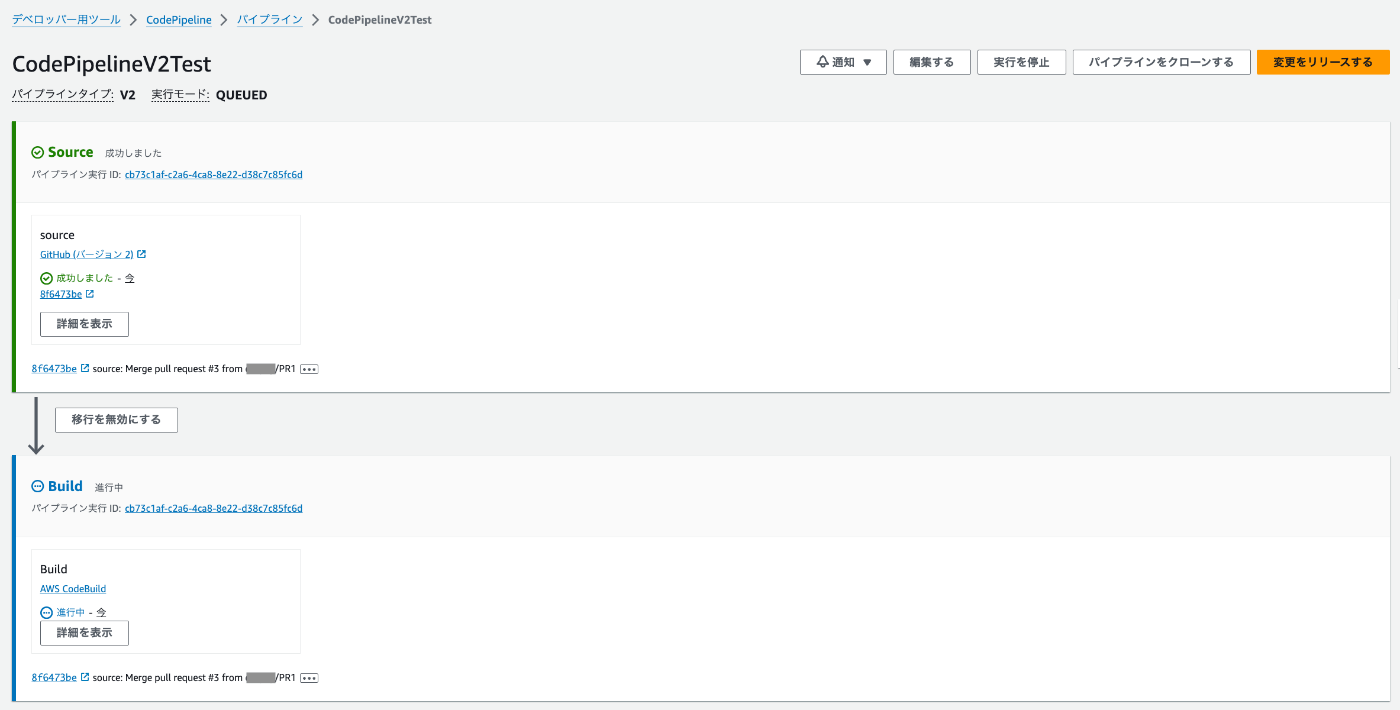This screenshot has height=710, width=1400.
Task: Click the CodePipelineV2Test page heading
Action: (112, 64)
